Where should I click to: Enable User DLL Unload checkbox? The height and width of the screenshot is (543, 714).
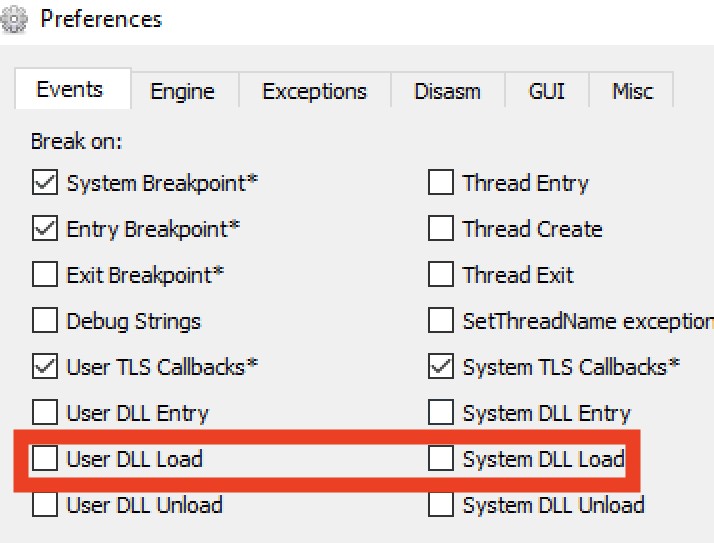click(x=45, y=505)
